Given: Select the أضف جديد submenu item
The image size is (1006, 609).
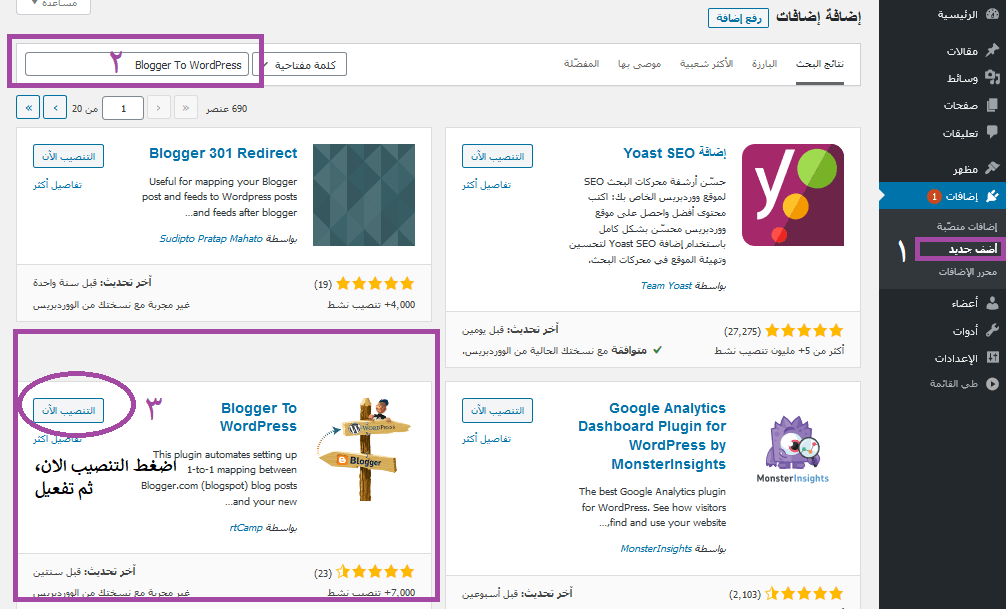Looking at the screenshot, I should tap(973, 250).
